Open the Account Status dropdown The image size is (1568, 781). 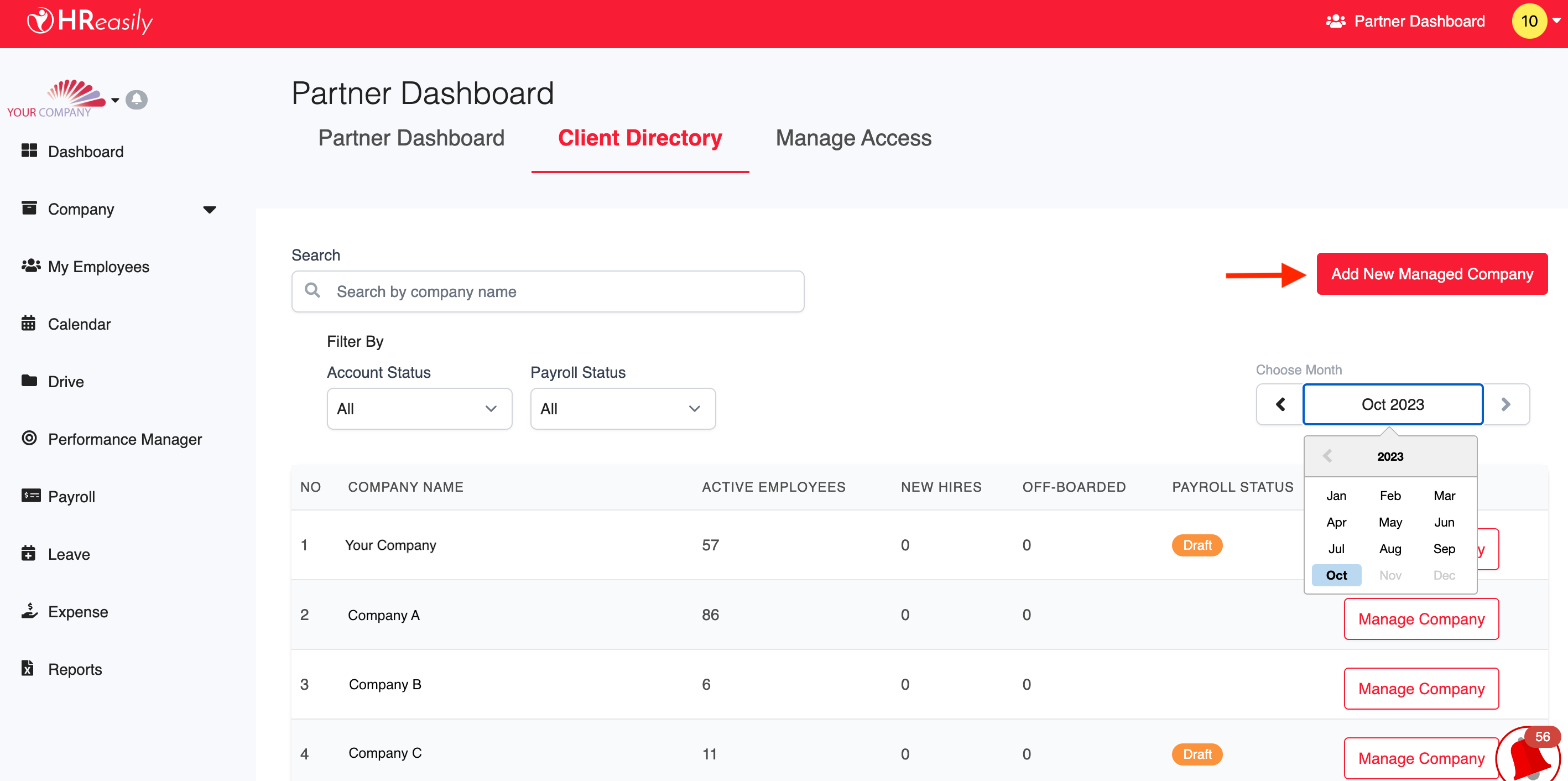(x=419, y=408)
